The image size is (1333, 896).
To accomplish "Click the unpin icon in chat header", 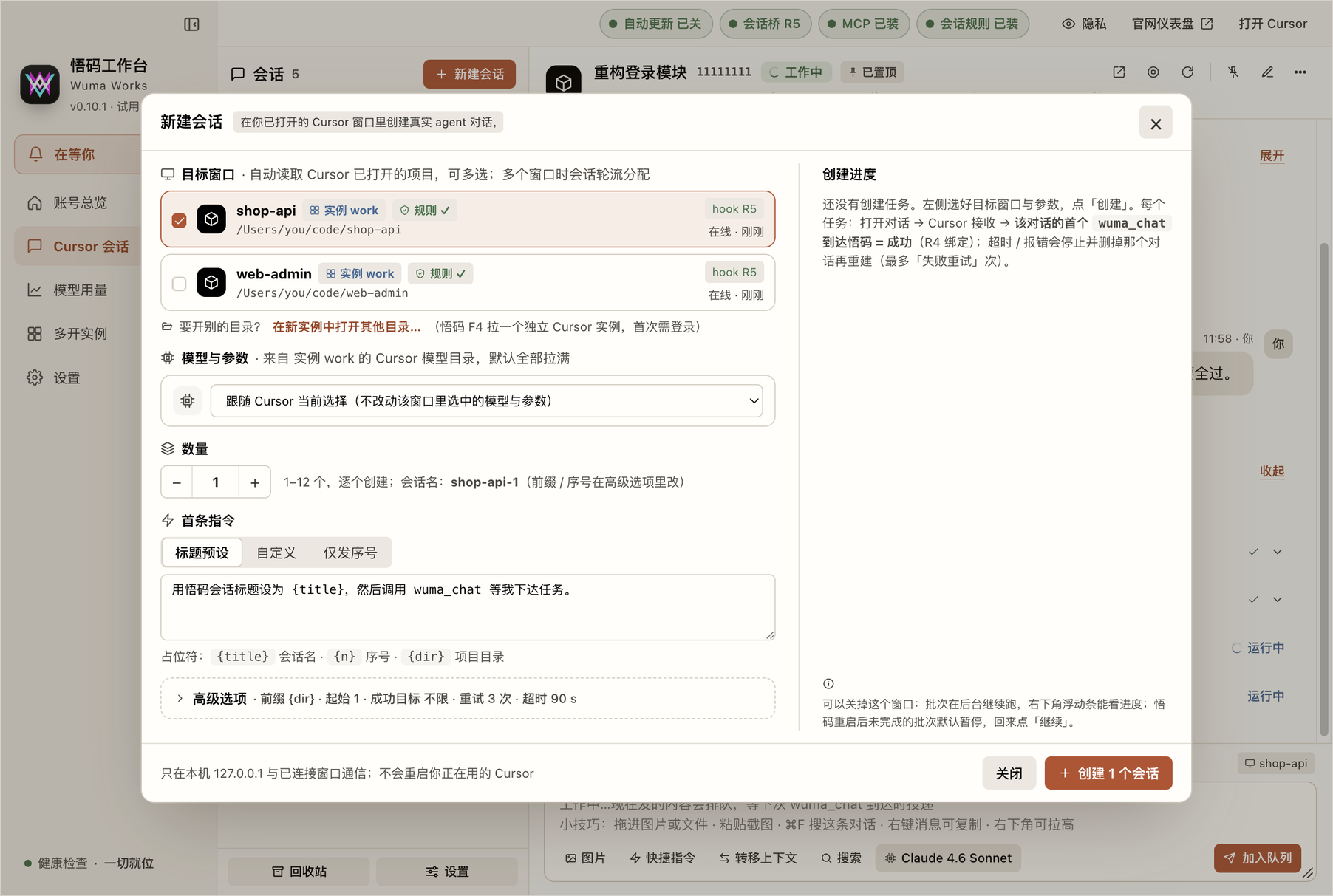I will point(1233,72).
